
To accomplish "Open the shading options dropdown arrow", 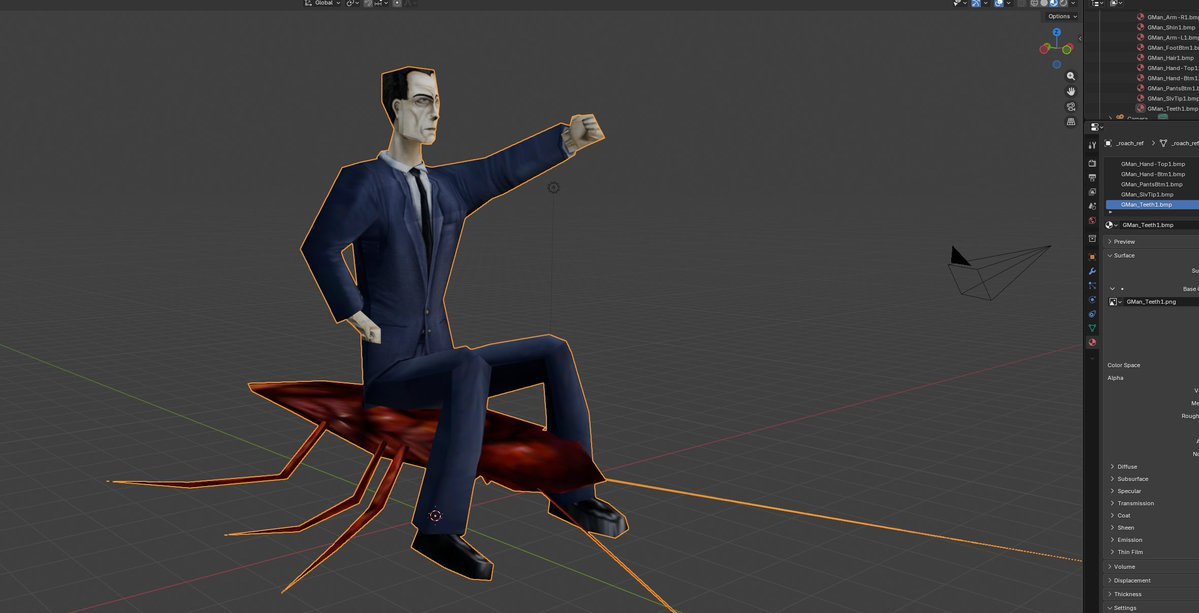I will tap(1073, 3).
